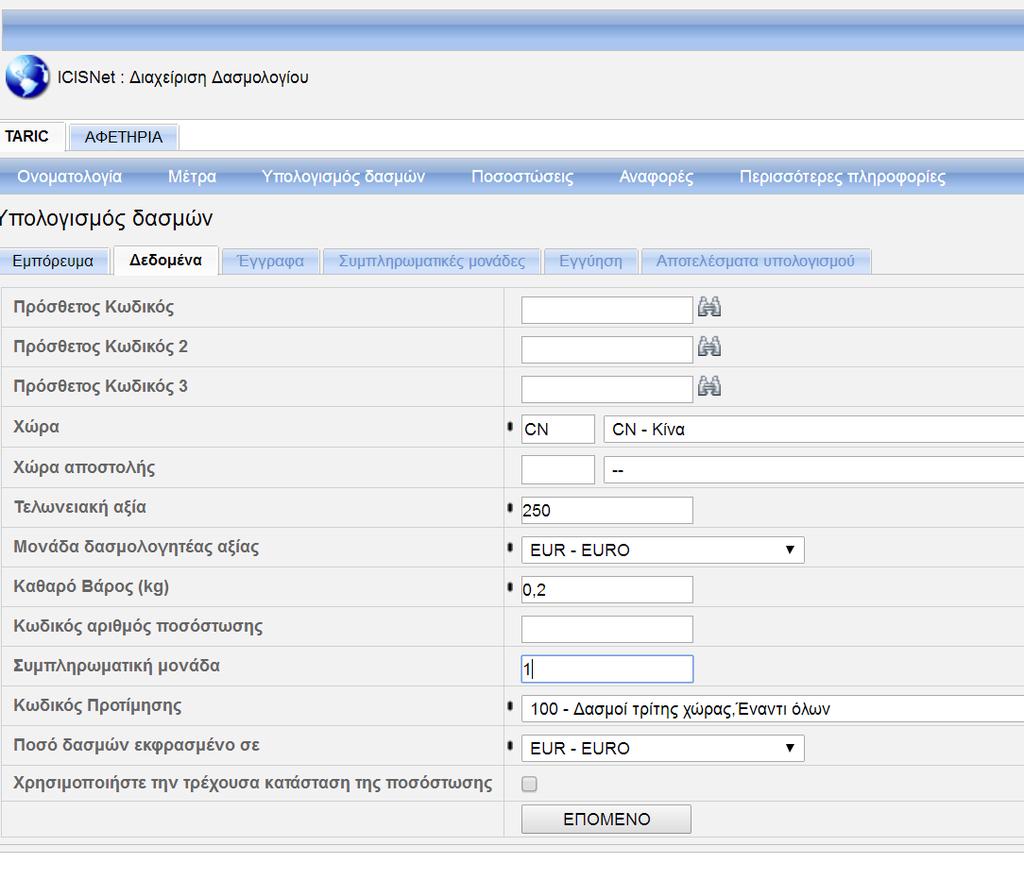The width and height of the screenshot is (1024, 880).
Task: Open the Ποσό δασμών εκφρασμένο σε dropdown
Action: pyautogui.click(x=662, y=748)
